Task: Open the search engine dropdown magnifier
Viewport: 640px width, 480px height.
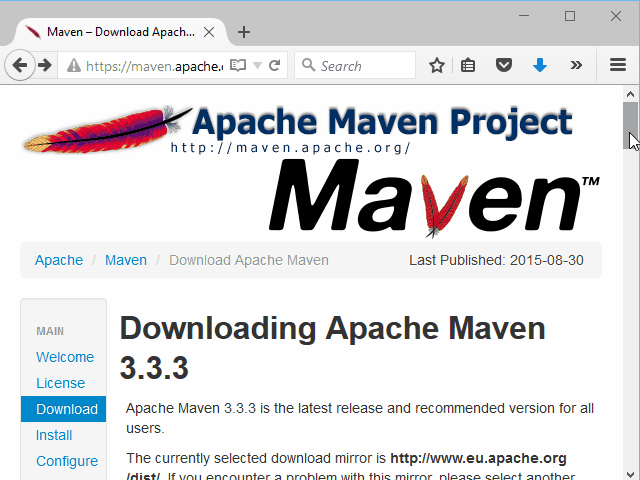Action: pyautogui.click(x=308, y=66)
